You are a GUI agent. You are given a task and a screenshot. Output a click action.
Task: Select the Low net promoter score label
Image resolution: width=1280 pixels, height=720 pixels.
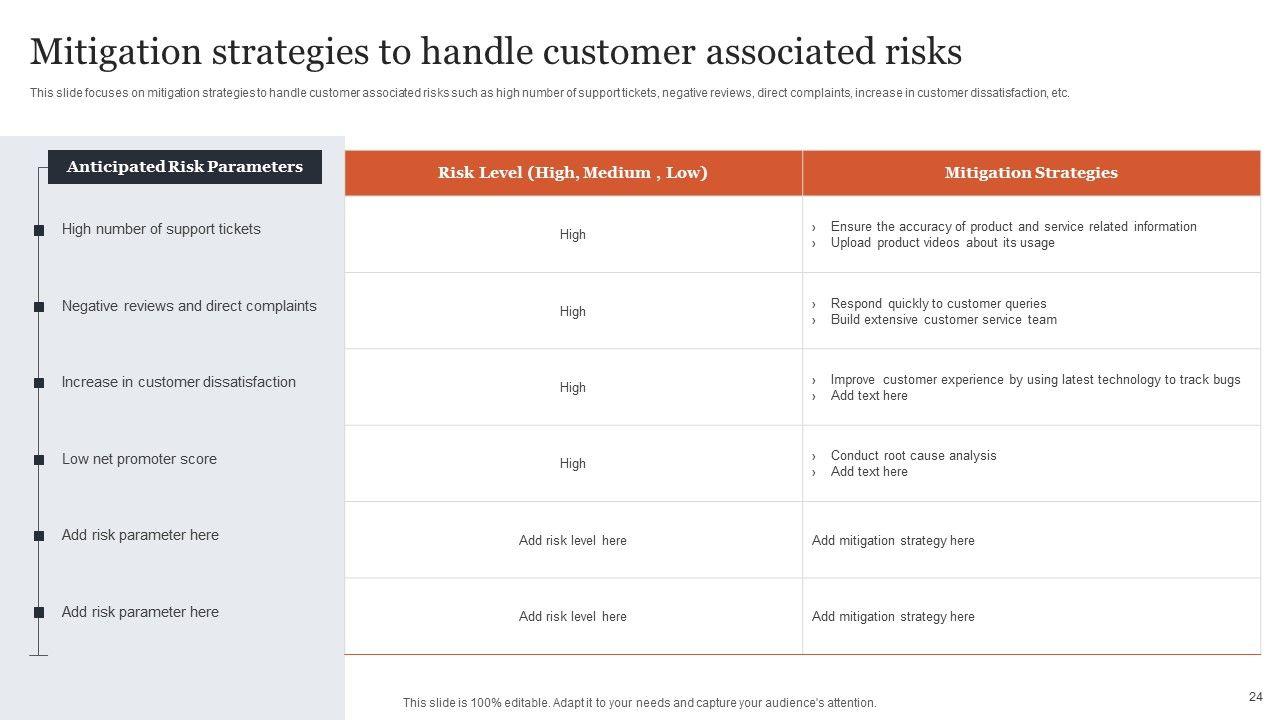[139, 459]
